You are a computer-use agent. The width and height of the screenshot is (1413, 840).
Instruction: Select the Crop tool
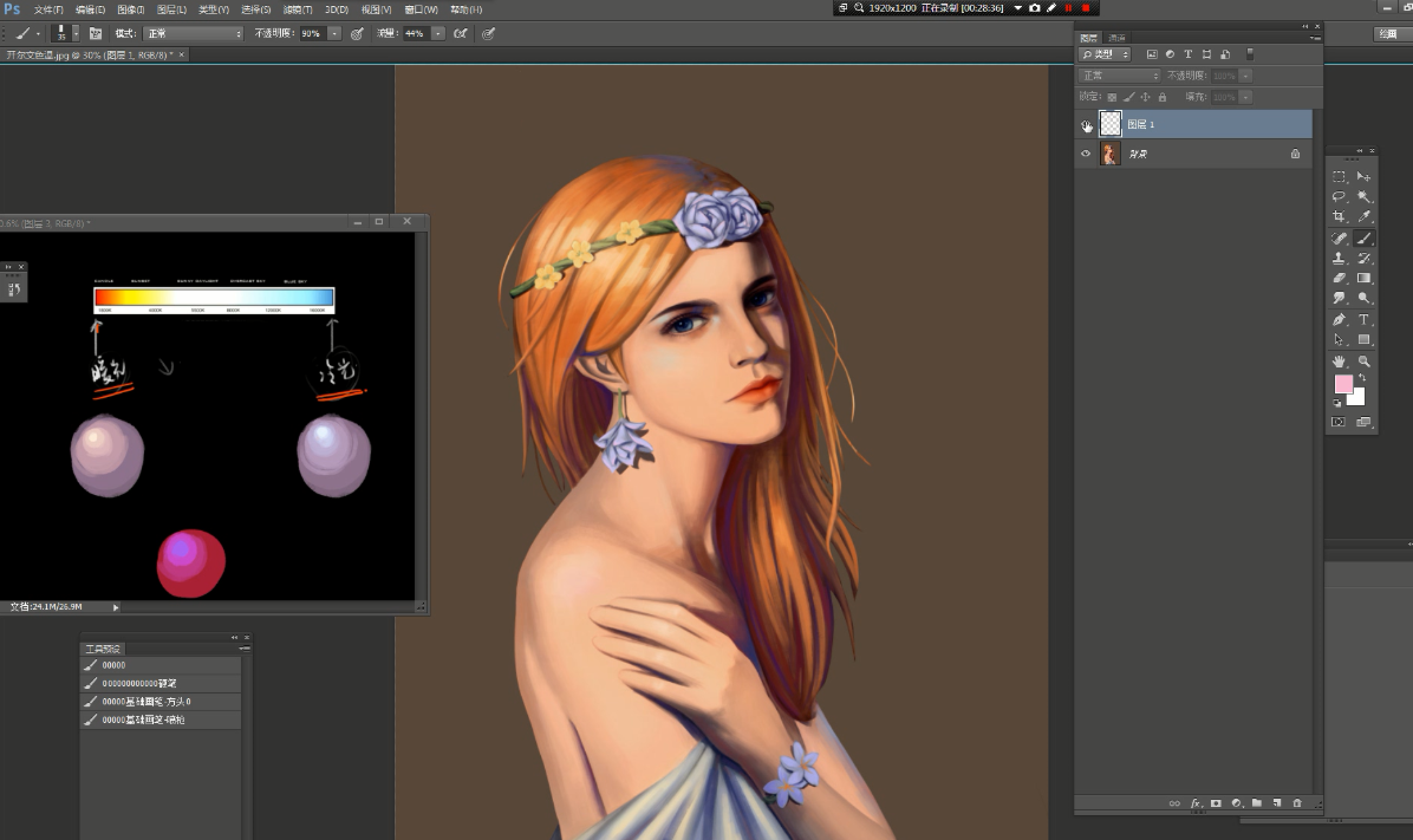tap(1339, 217)
